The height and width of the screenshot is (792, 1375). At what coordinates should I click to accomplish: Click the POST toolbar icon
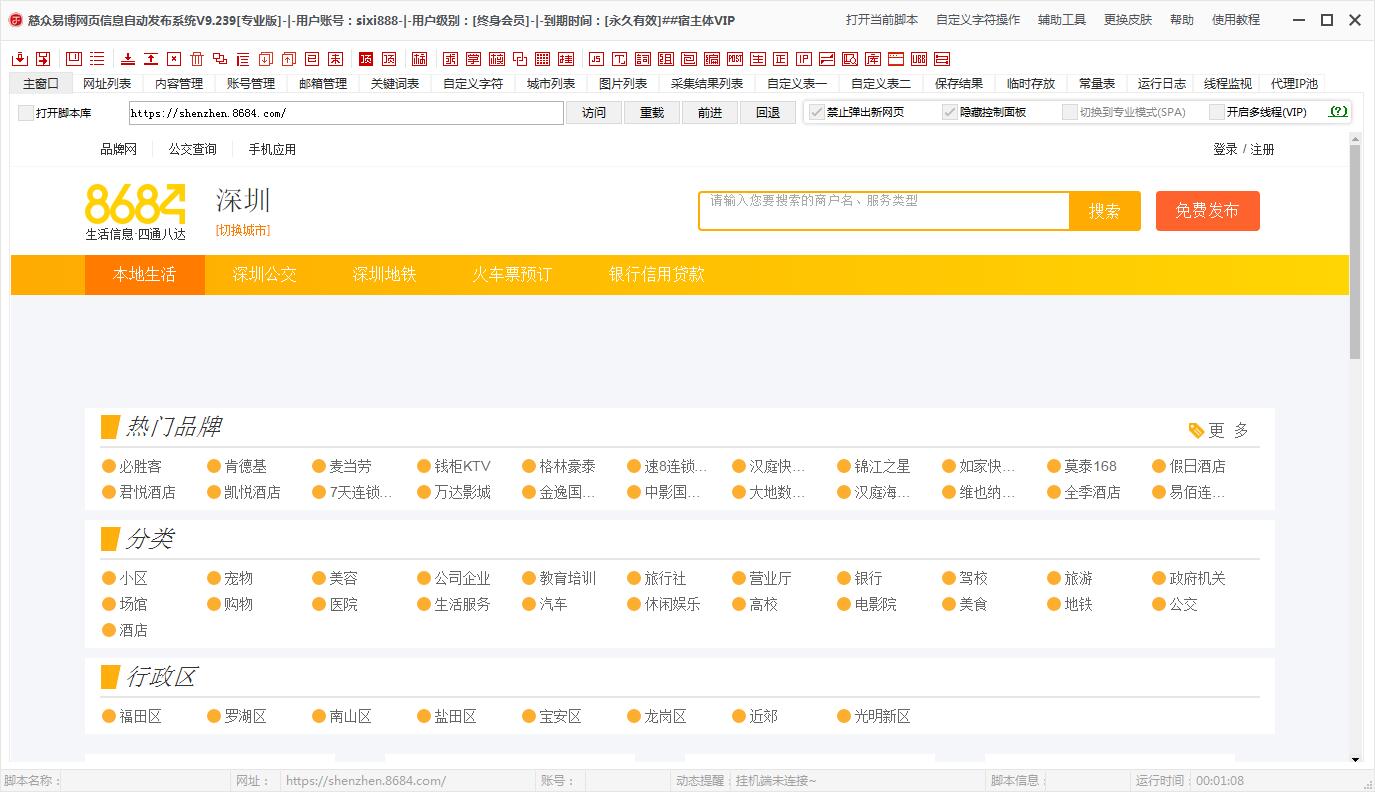tap(734, 59)
